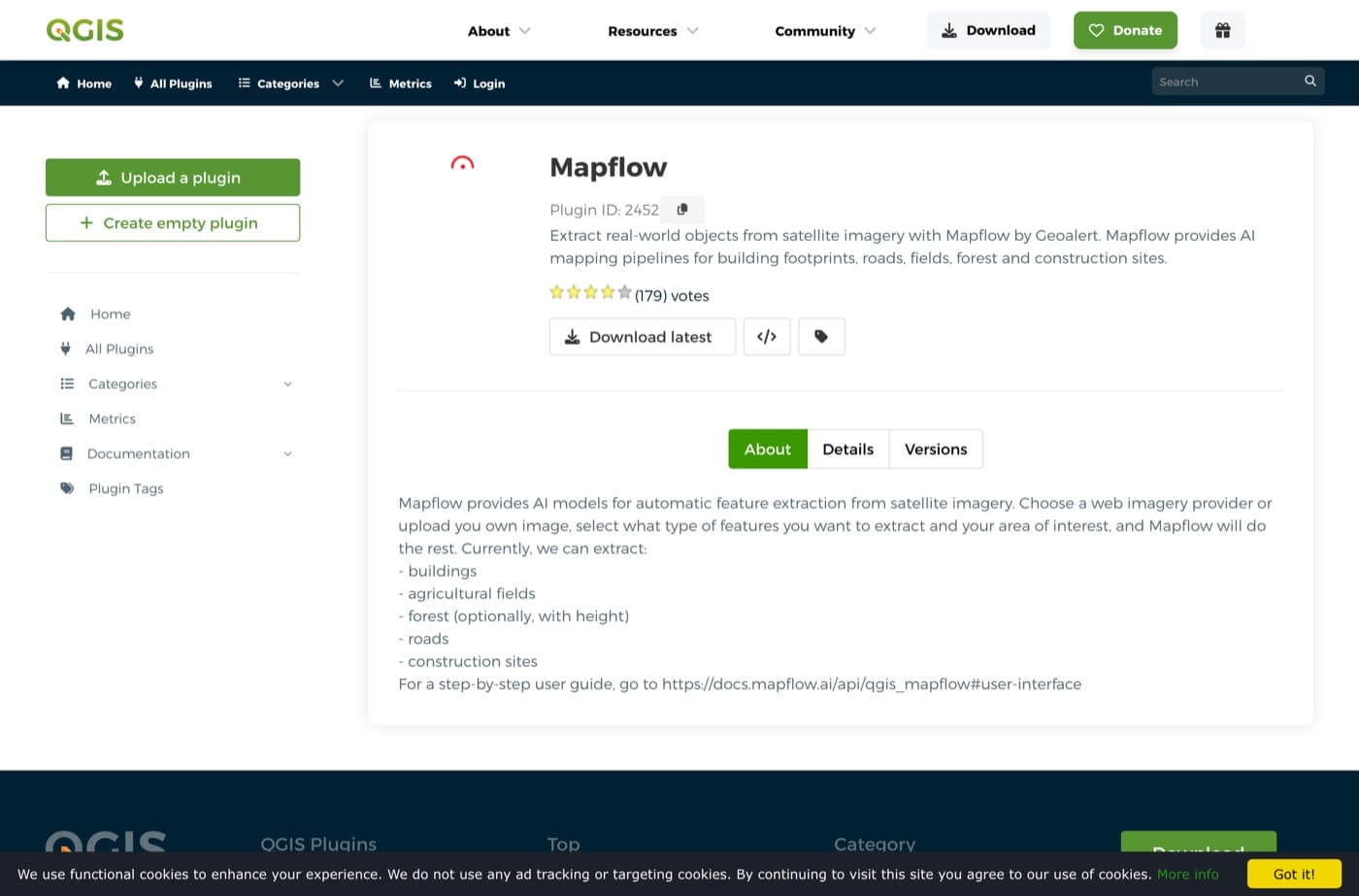Click Create empty plugin button

click(x=173, y=222)
